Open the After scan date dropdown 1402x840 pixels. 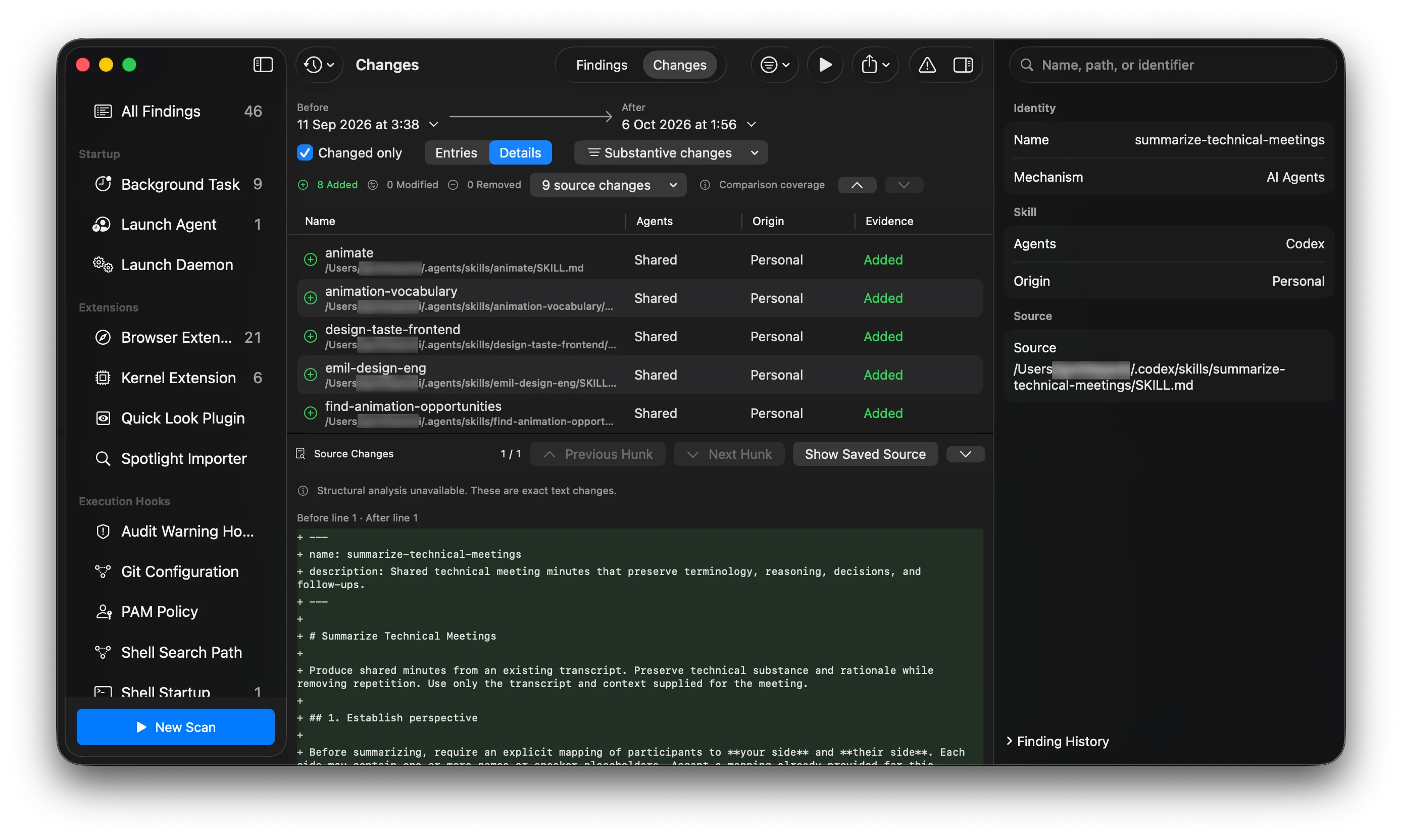(x=688, y=124)
